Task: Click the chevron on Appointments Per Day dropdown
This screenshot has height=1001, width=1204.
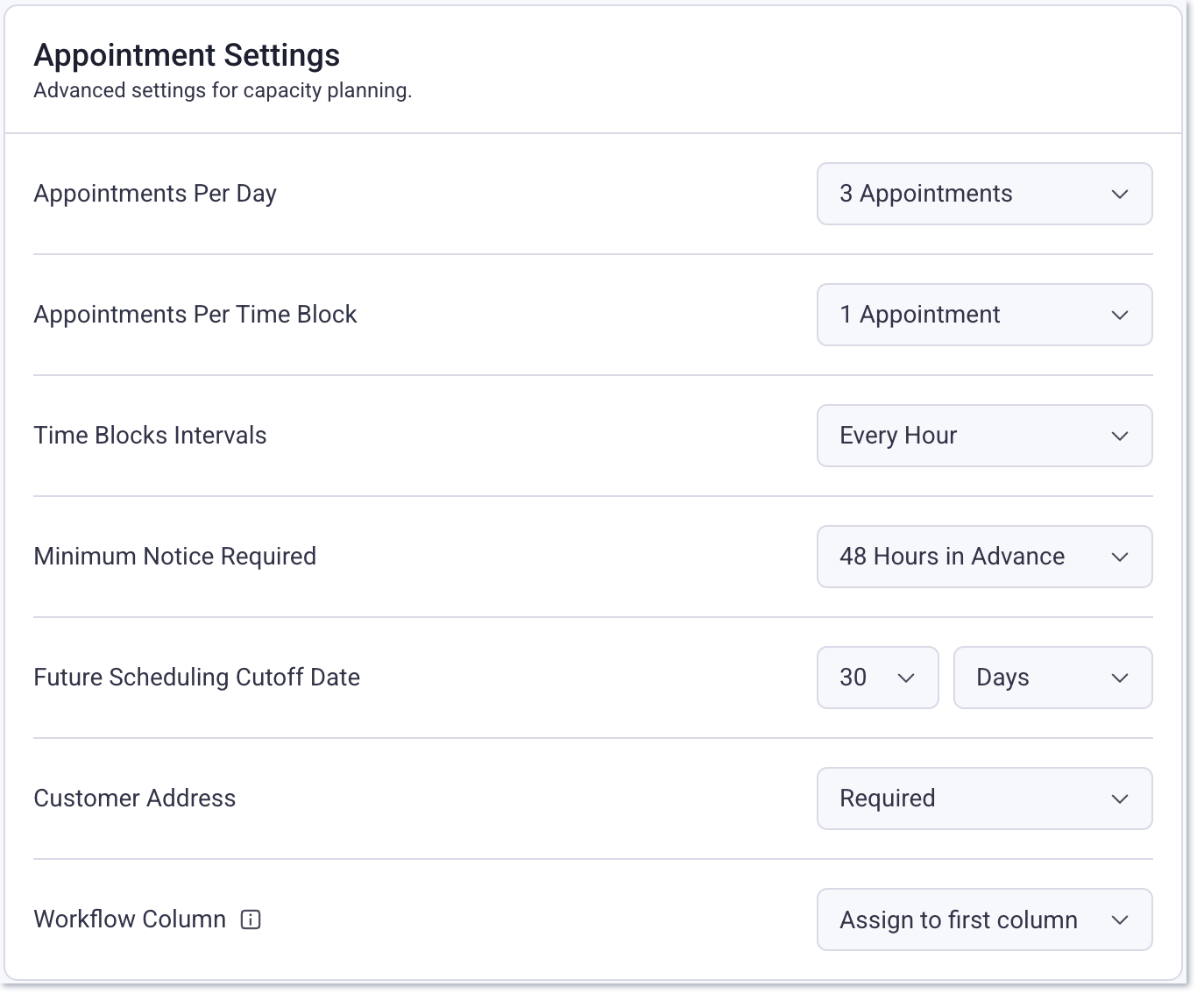Action: [1119, 194]
